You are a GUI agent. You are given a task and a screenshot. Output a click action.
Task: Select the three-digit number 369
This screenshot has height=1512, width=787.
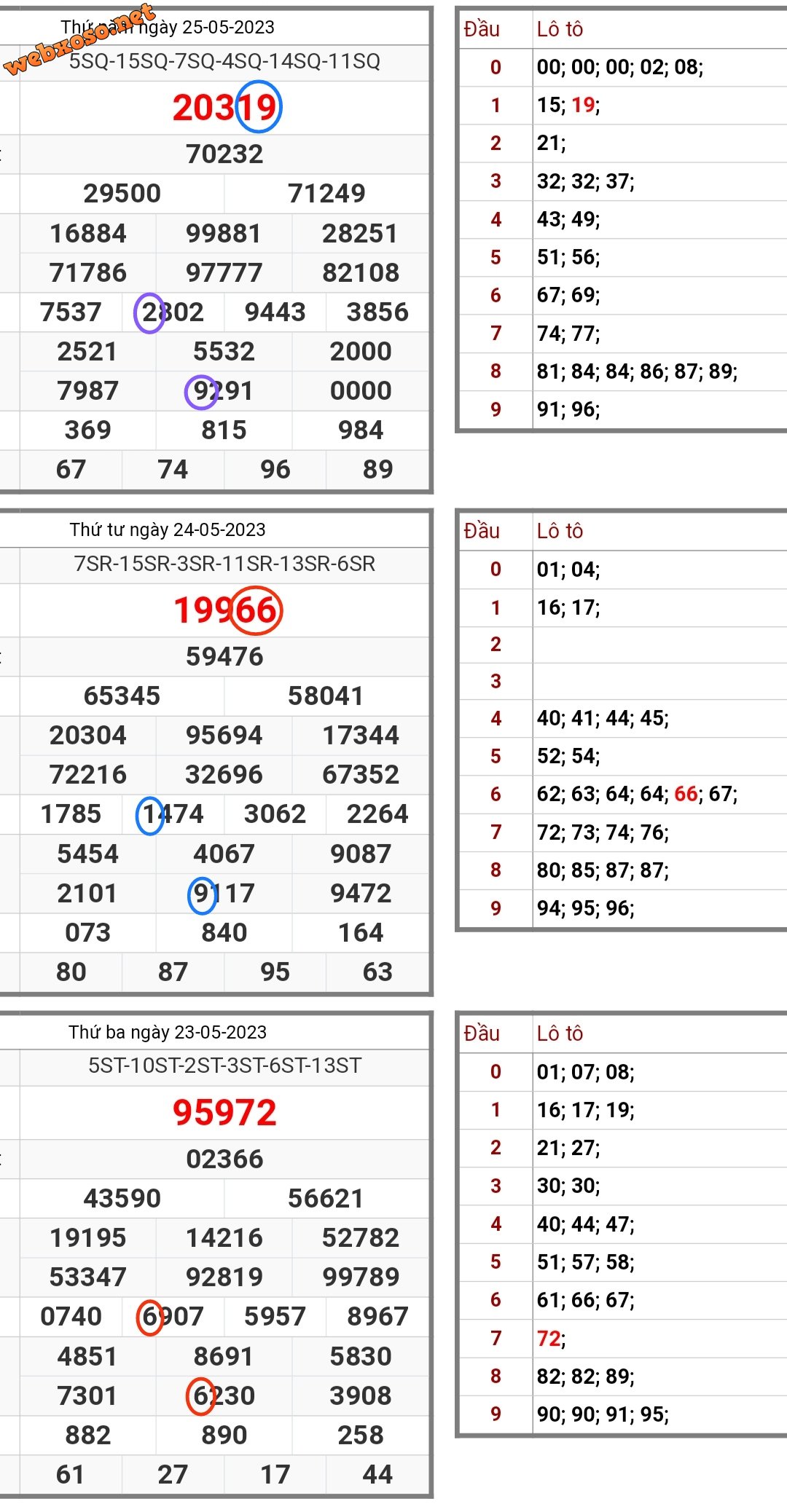click(x=88, y=430)
